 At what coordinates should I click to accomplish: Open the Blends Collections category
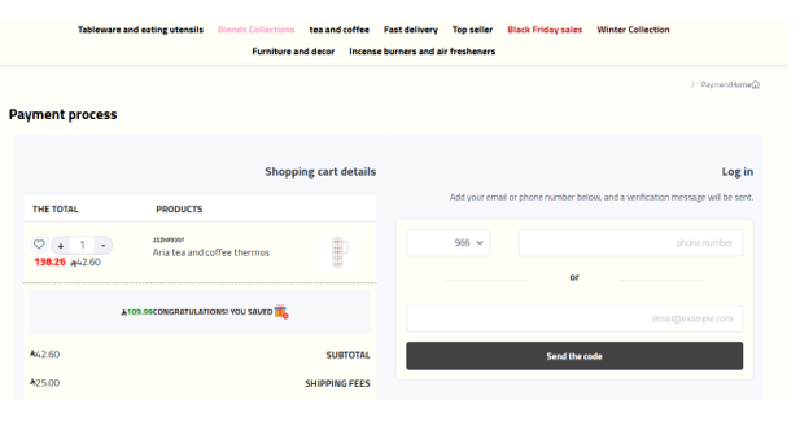[256, 30]
